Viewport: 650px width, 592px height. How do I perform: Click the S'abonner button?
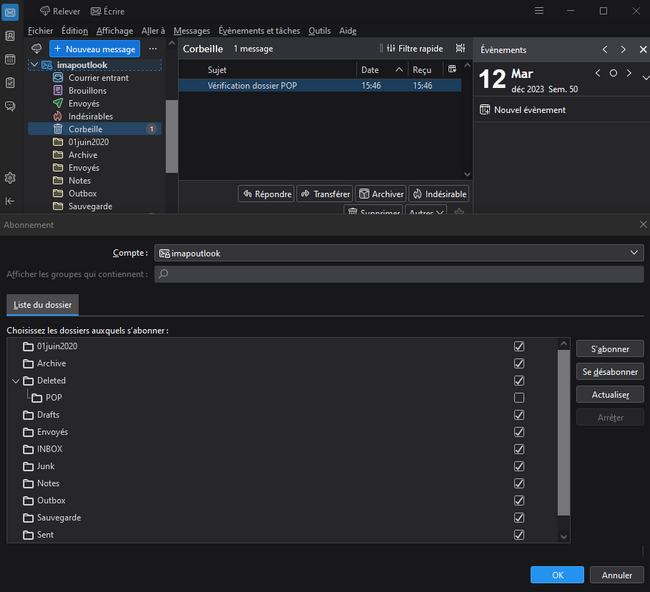609,349
